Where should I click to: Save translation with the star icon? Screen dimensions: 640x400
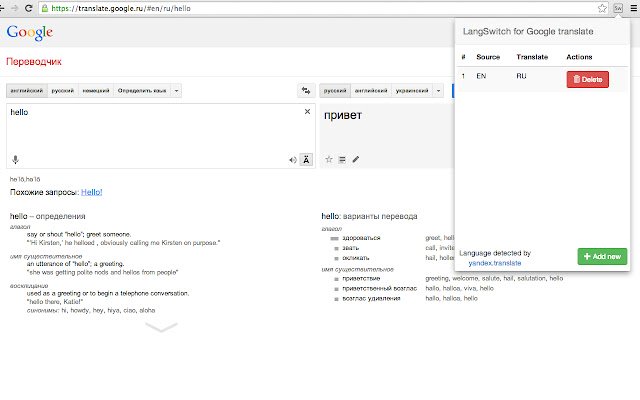point(329,159)
